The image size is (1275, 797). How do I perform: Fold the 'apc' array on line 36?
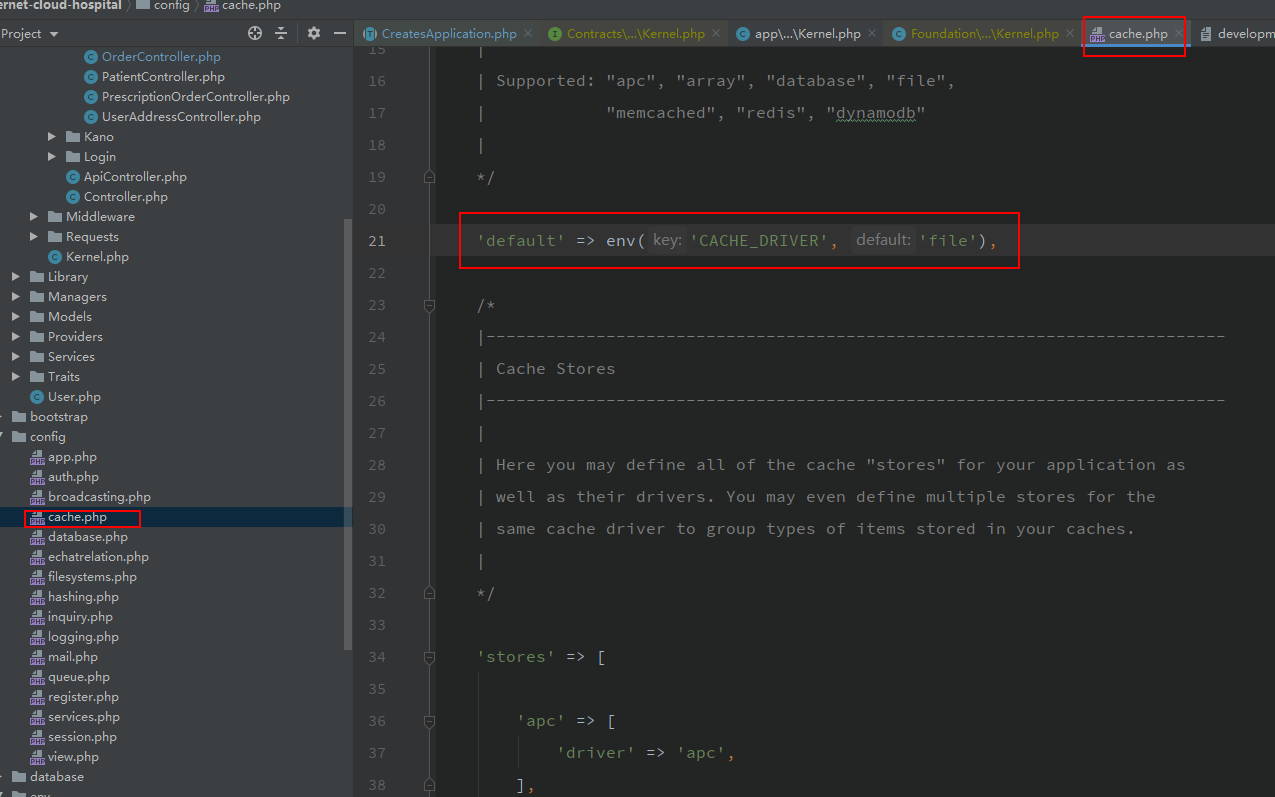429,721
